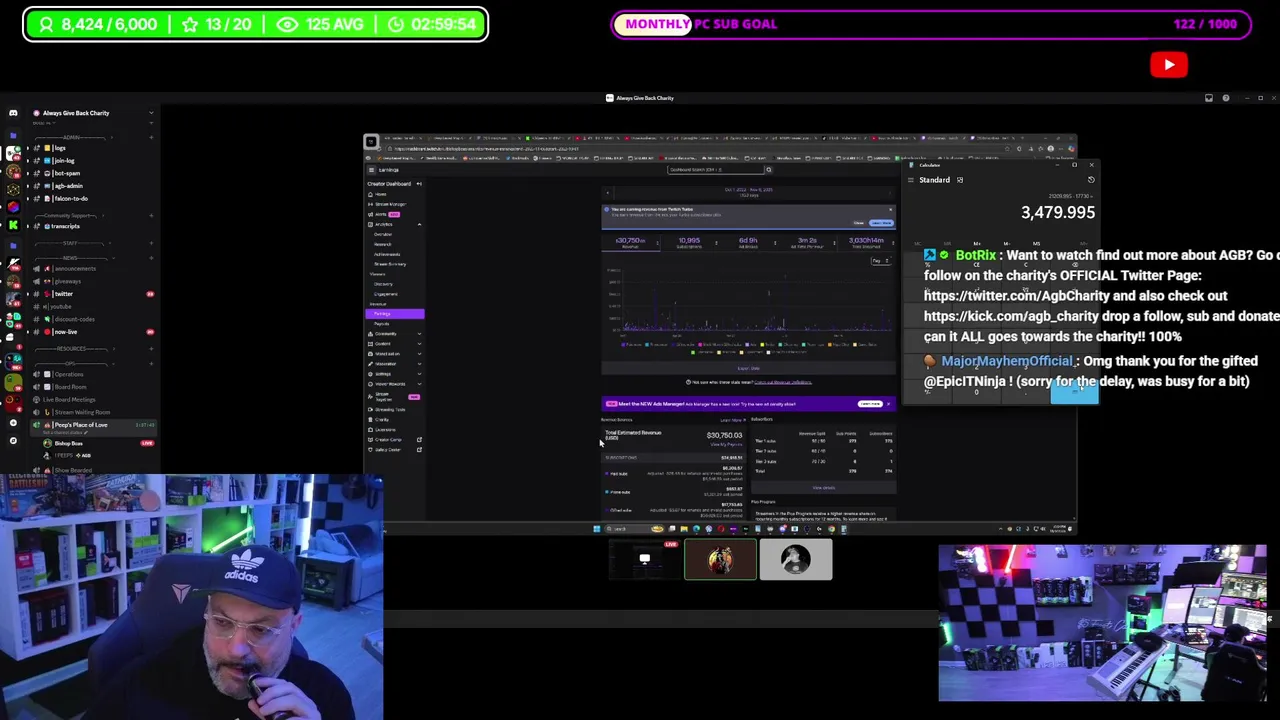Open the #now-live channel
Screen dimensions: 1280x720
click(x=64, y=332)
